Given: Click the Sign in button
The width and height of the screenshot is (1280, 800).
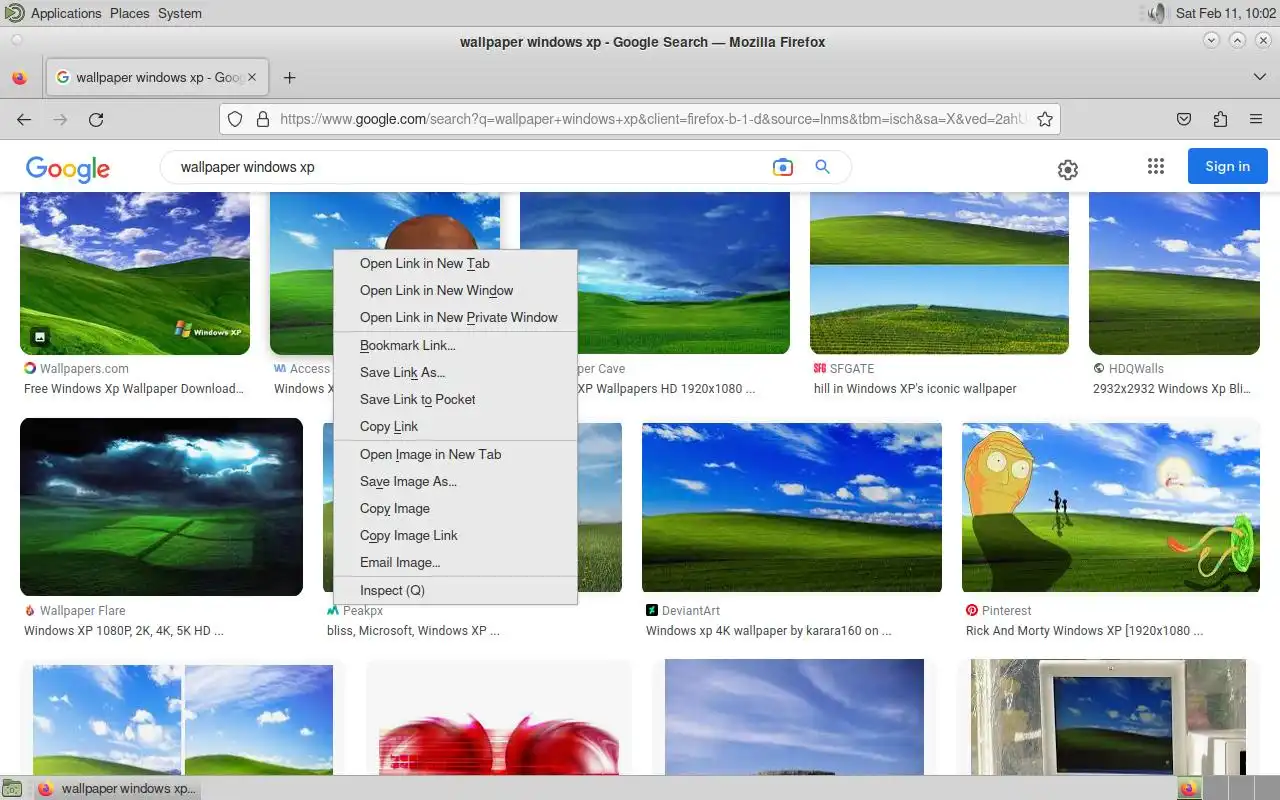Looking at the screenshot, I should pyautogui.click(x=1227, y=166).
